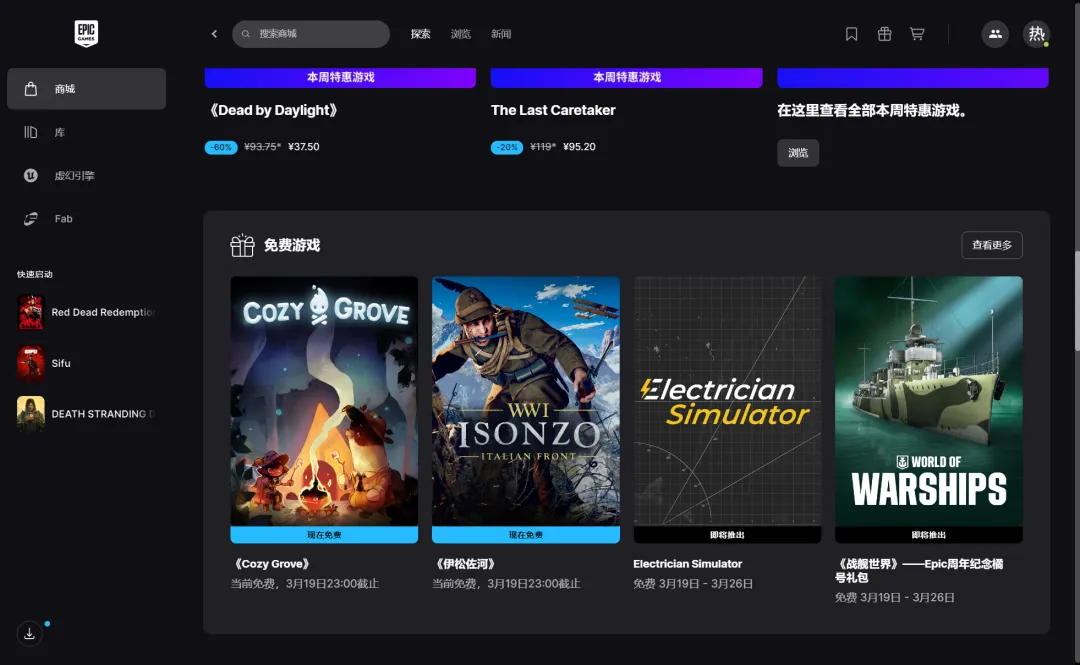Click 即将推出 banner under Electrician Simulator
The image size is (1080, 665).
click(x=727, y=535)
